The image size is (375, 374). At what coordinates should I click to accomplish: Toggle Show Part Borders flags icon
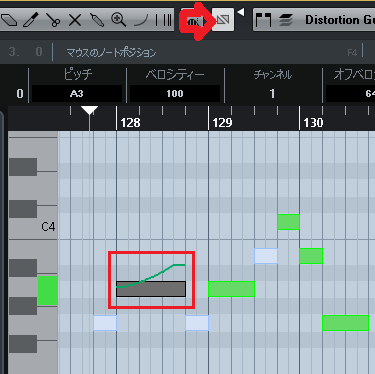[x=263, y=20]
